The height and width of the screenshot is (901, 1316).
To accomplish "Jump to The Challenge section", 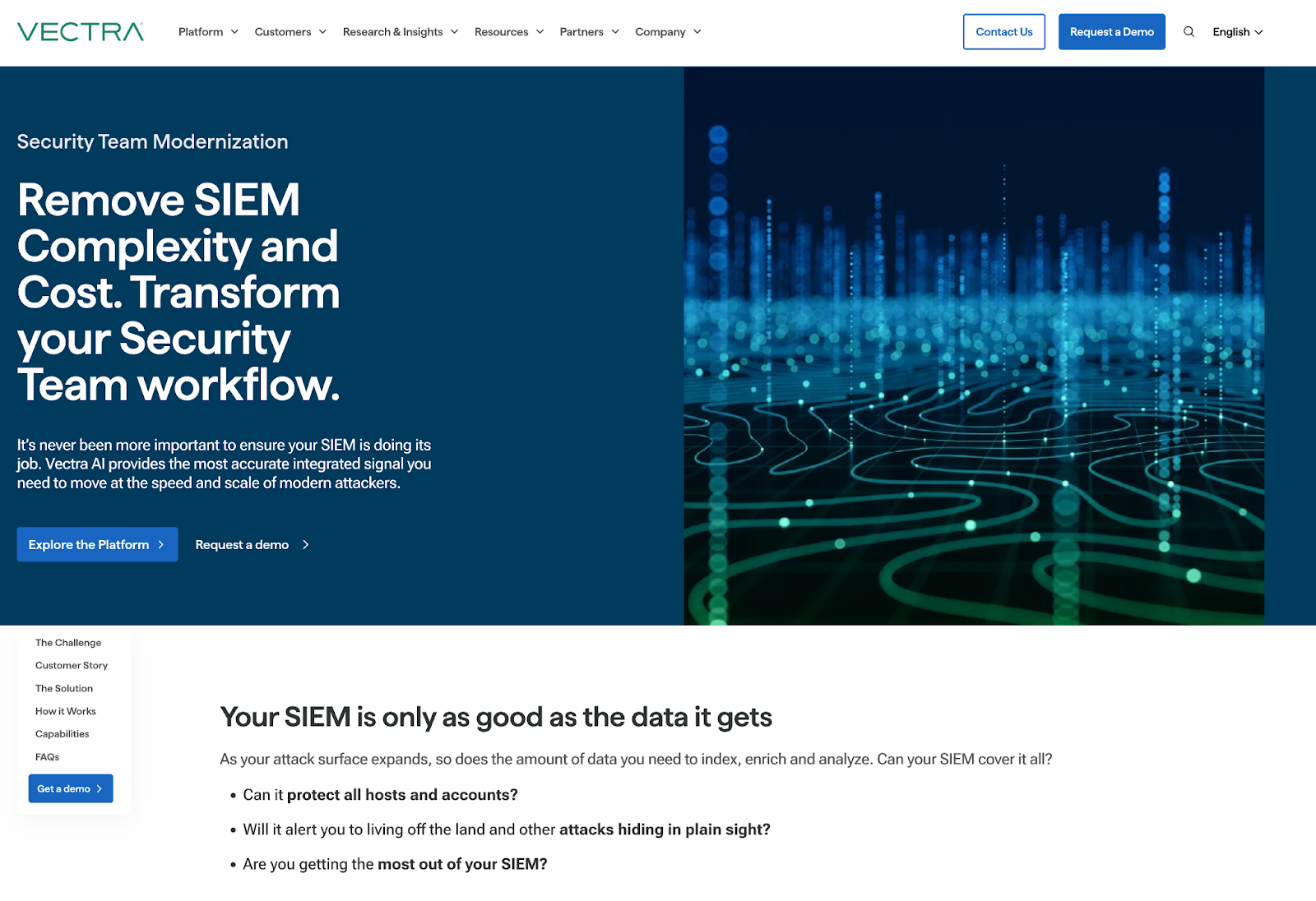I will click(68, 643).
